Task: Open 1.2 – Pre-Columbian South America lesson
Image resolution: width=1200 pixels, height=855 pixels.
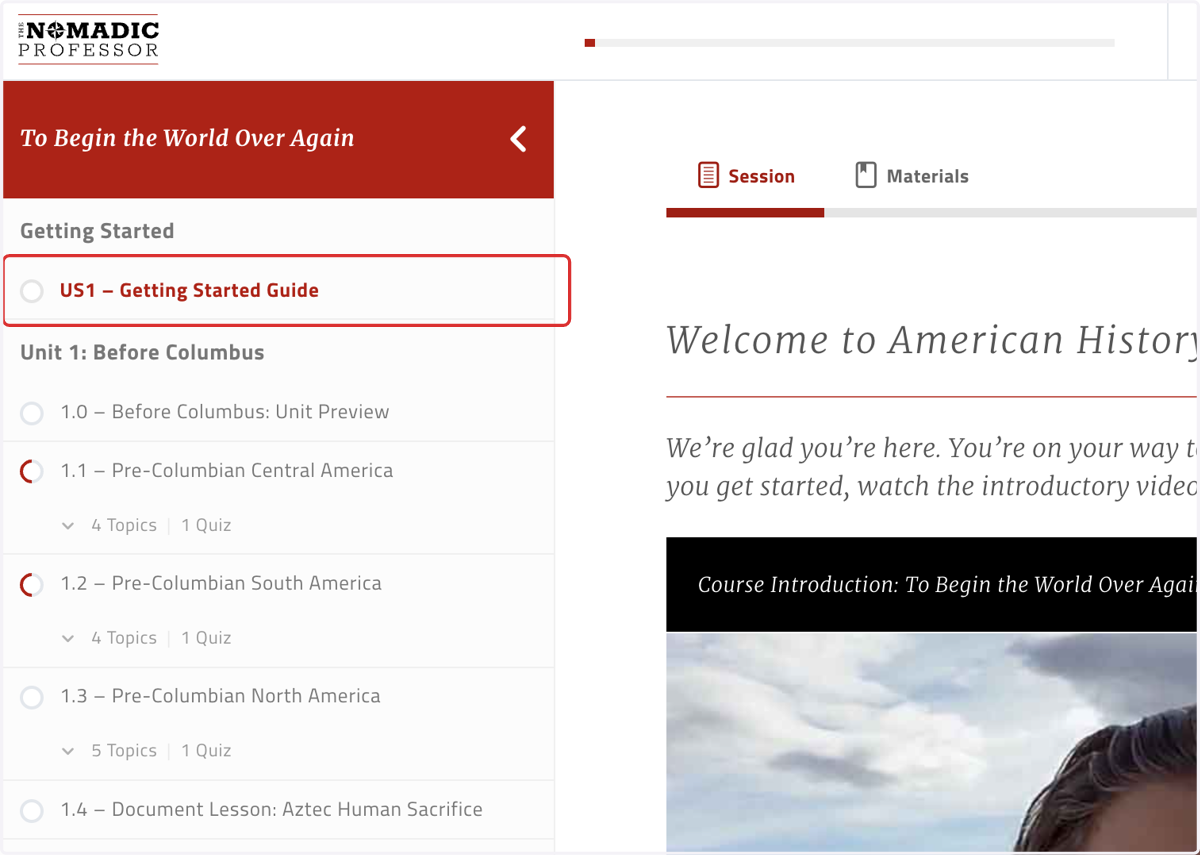Action: (x=221, y=584)
